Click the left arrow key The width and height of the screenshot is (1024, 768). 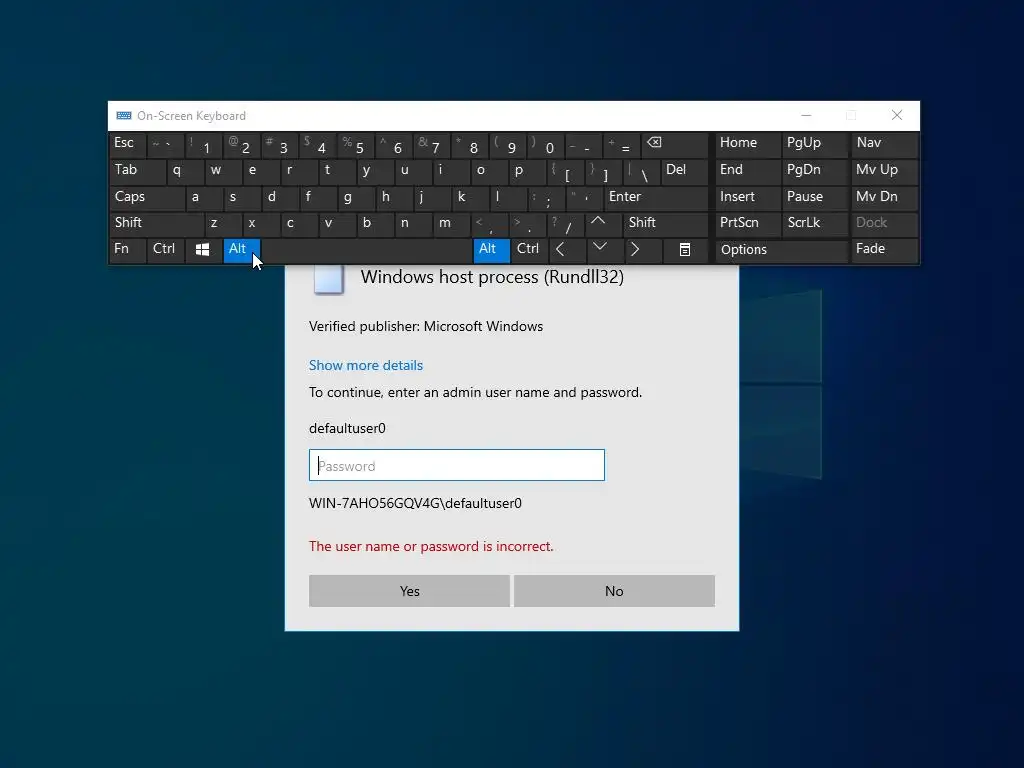567,250
